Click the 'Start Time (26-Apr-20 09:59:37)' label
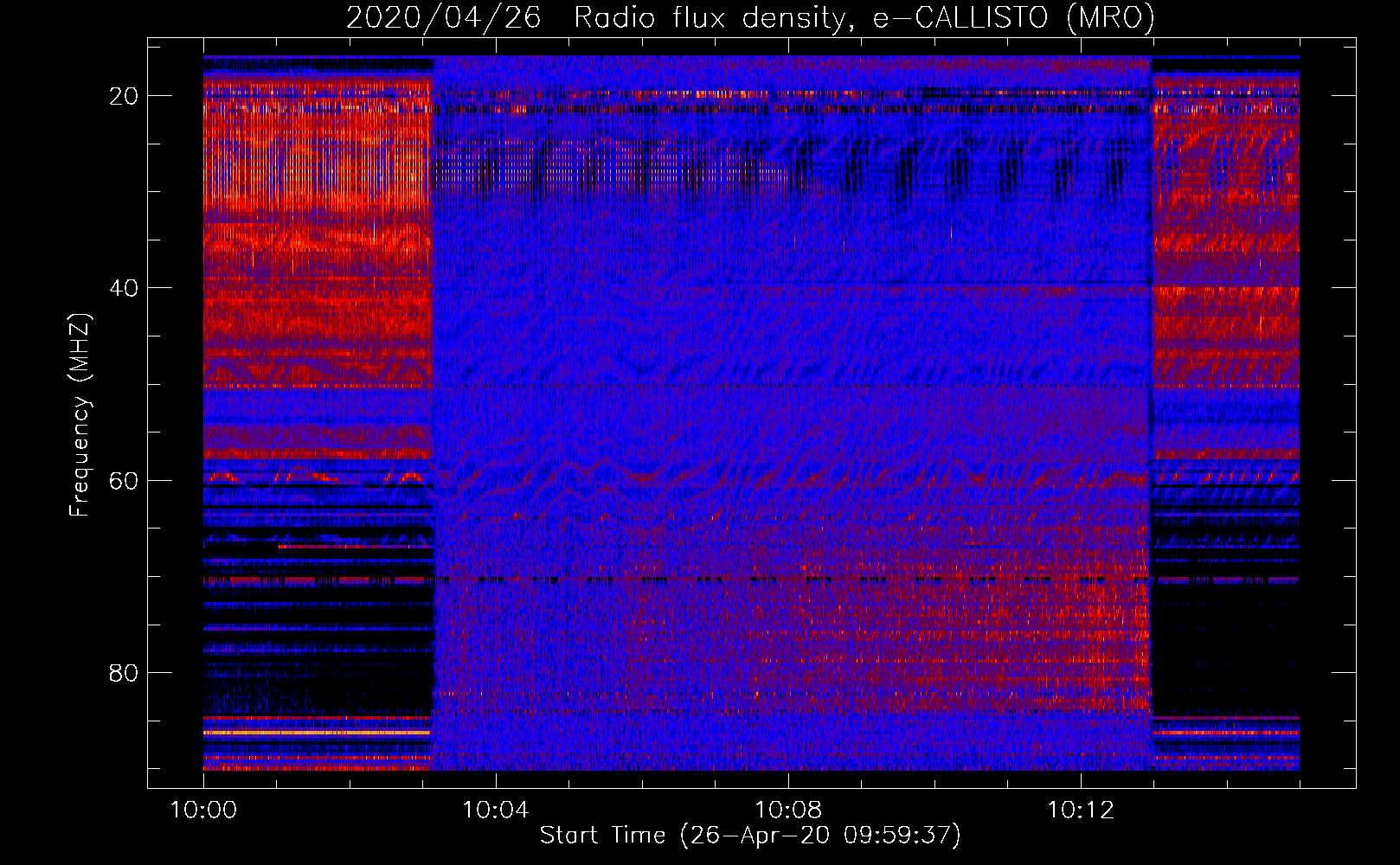 pos(750,836)
